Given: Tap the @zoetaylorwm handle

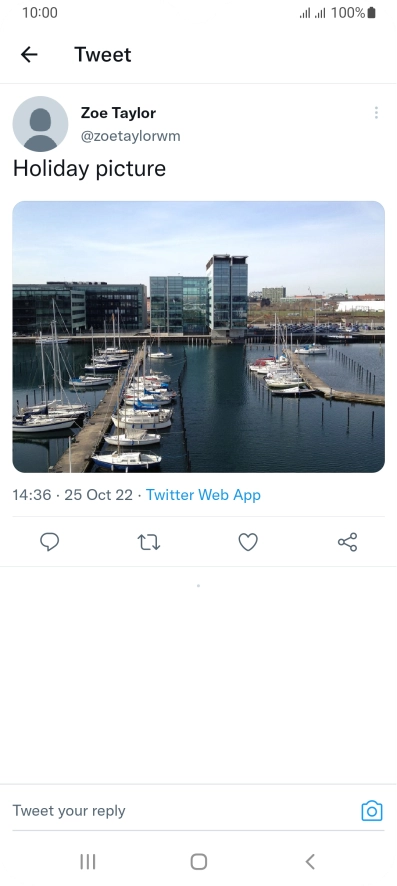Looking at the screenshot, I should click(x=130, y=136).
